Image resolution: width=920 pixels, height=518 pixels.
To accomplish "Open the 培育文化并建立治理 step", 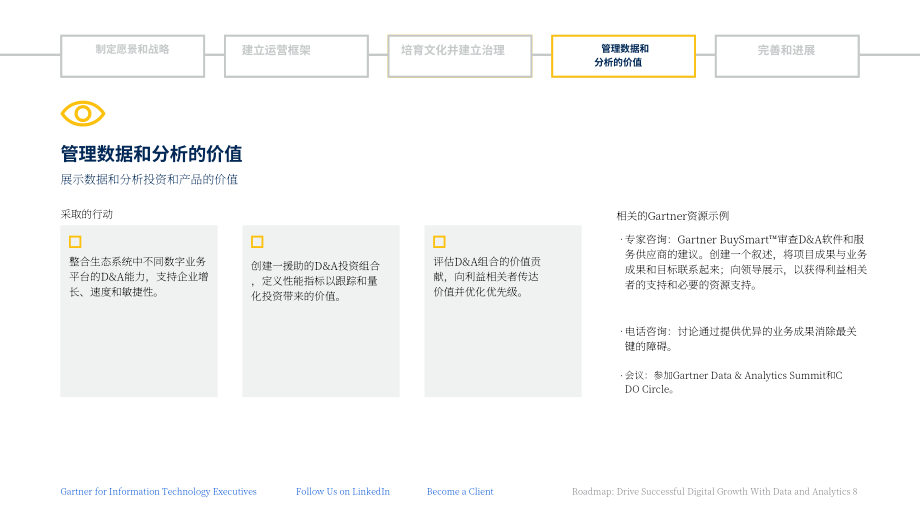I will [460, 56].
